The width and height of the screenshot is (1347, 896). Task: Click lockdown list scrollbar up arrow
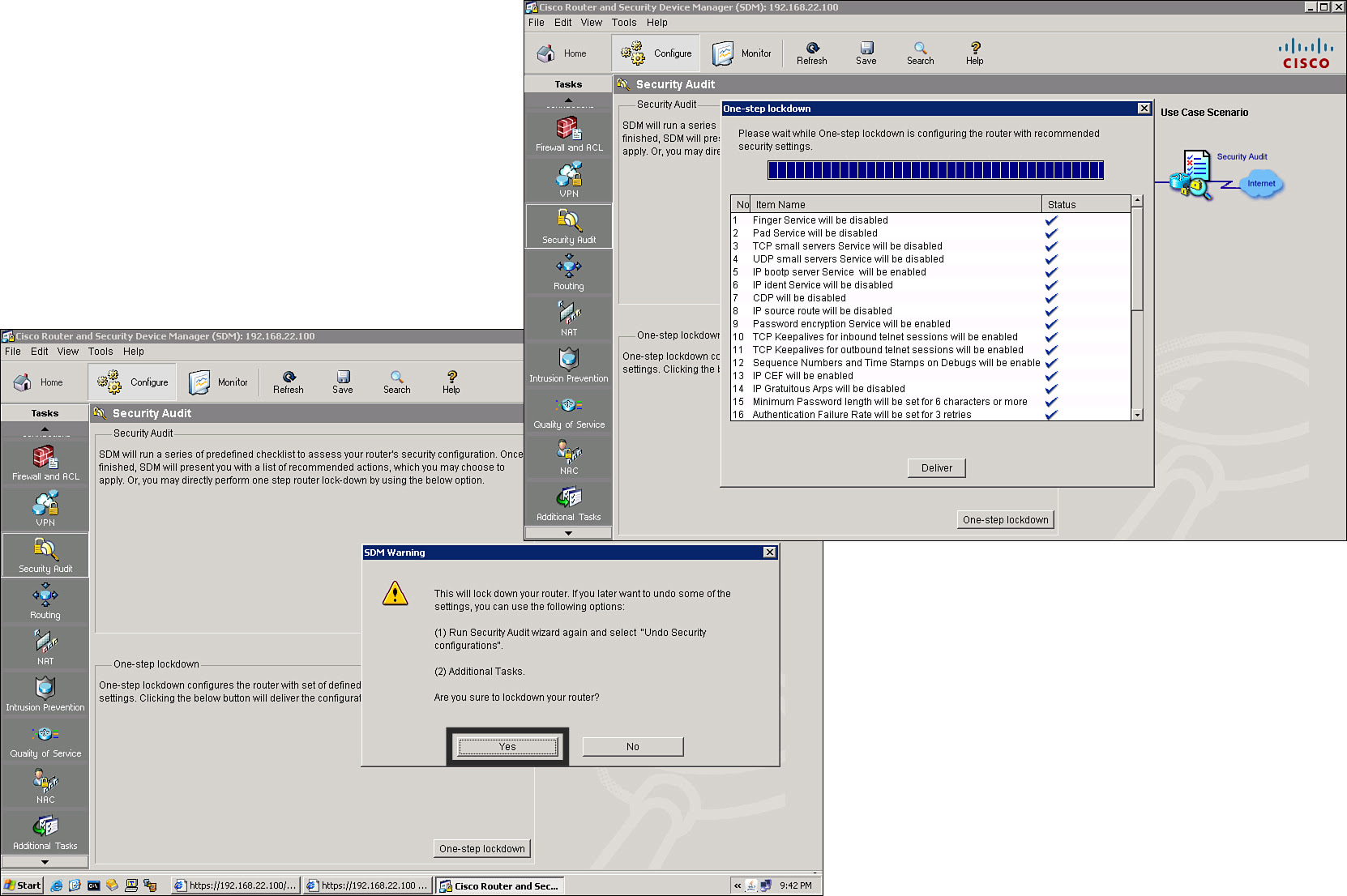1137,200
